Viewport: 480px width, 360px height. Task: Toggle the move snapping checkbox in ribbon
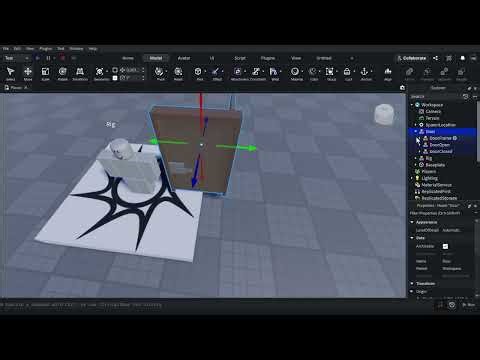point(115,70)
